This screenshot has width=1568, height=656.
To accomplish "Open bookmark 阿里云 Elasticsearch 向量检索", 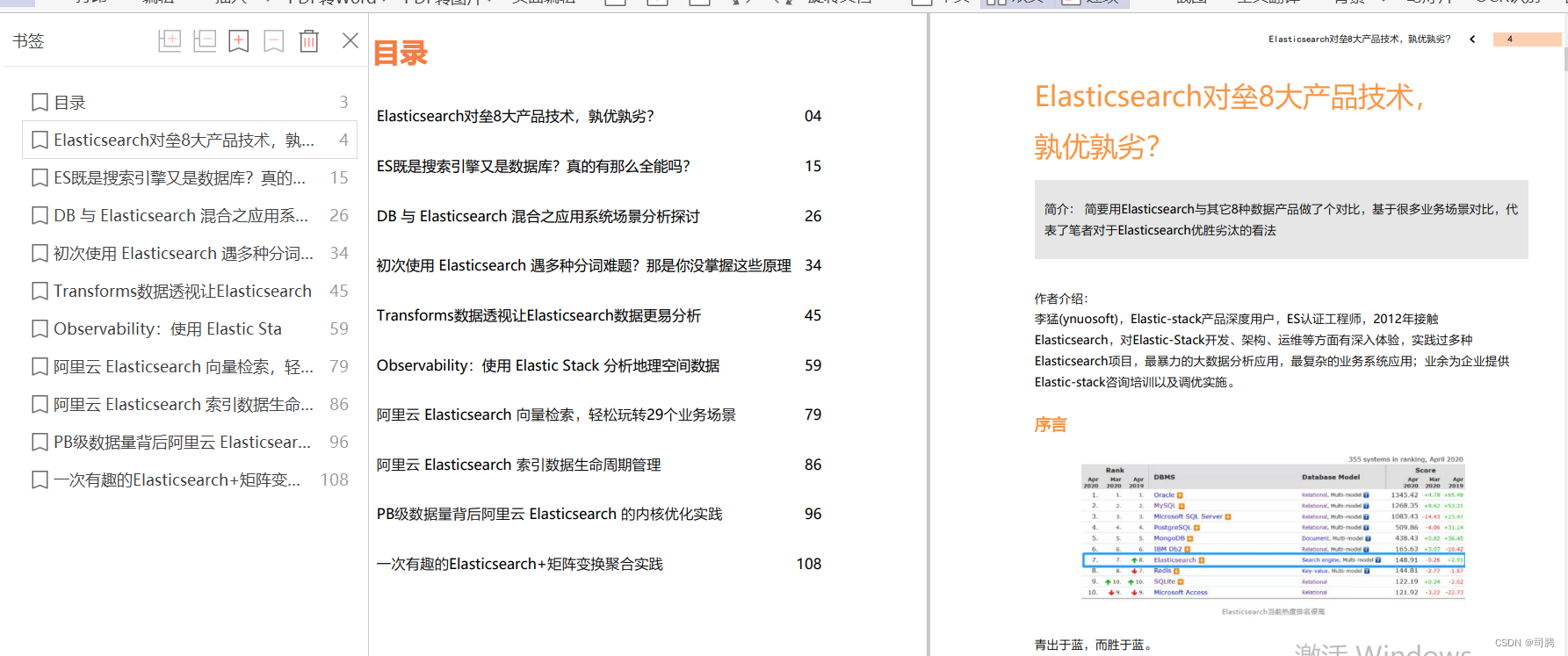I will (x=190, y=366).
